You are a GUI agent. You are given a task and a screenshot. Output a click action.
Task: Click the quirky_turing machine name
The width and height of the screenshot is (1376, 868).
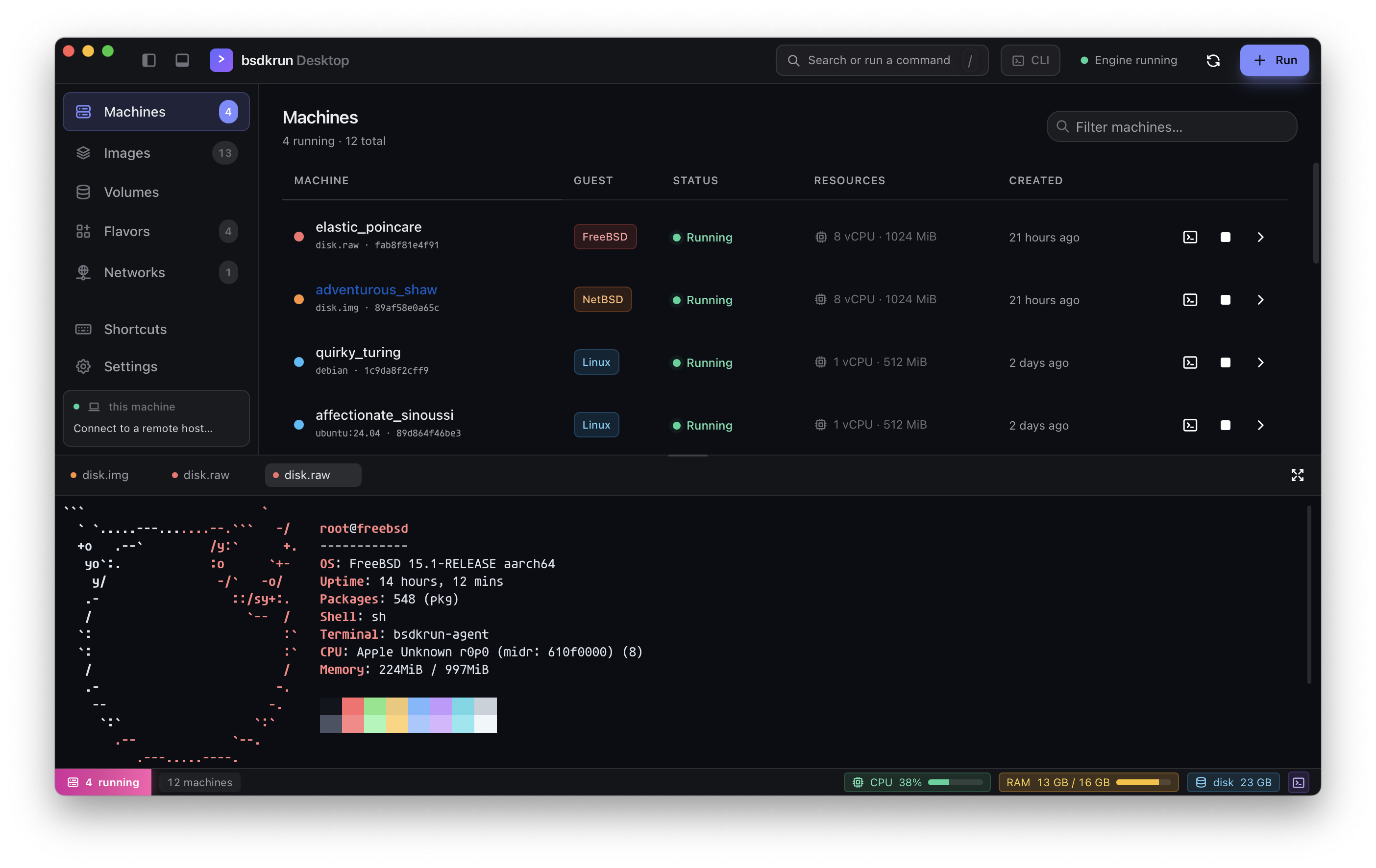(x=358, y=352)
